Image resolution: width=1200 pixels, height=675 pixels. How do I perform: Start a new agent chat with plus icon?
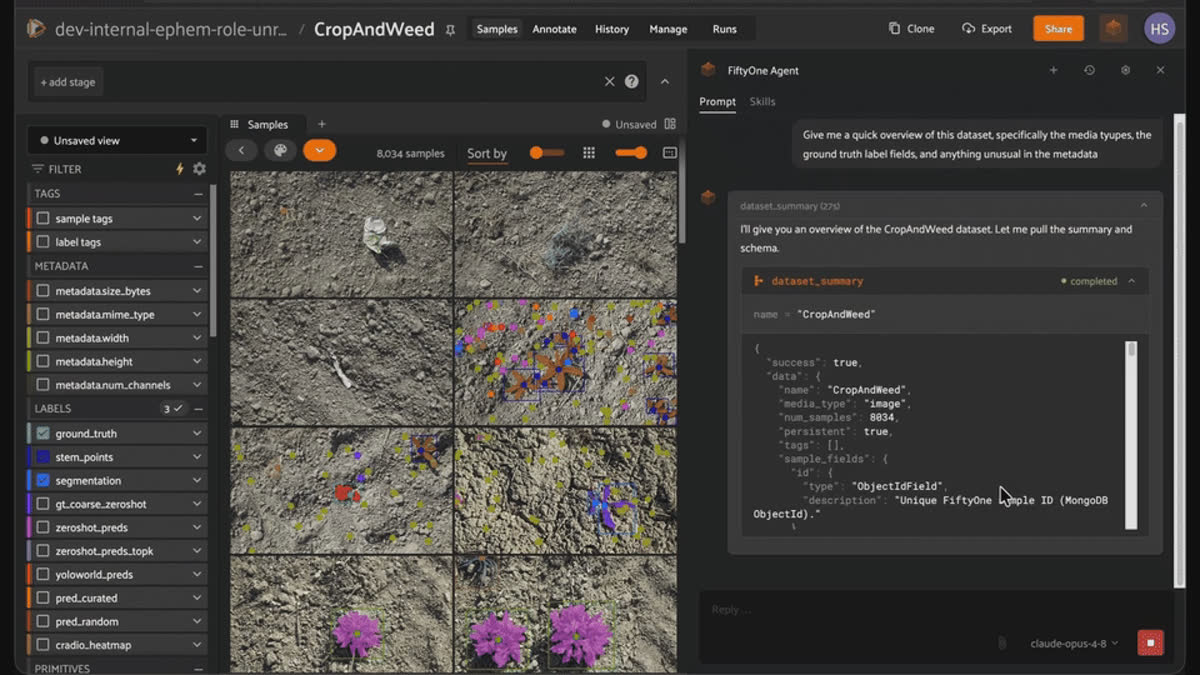pos(1053,70)
